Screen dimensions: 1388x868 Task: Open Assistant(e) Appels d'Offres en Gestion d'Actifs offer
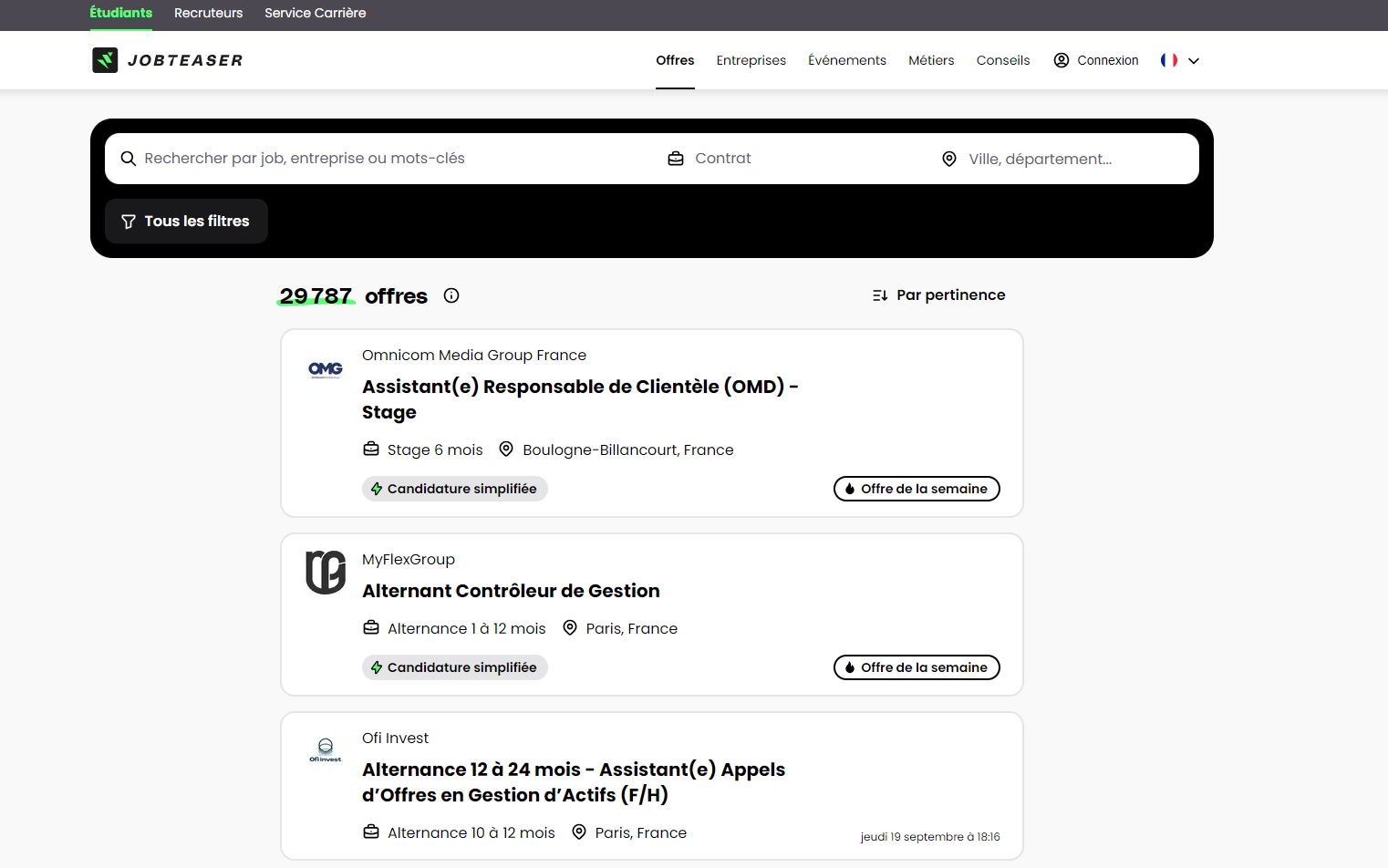coord(574,782)
